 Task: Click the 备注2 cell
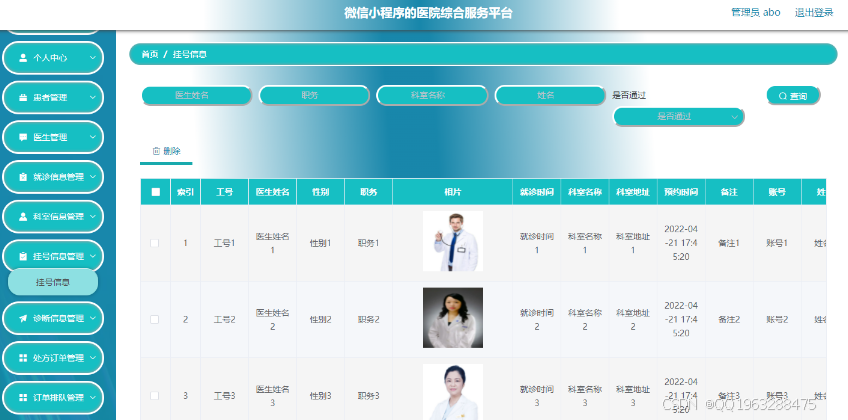pyautogui.click(x=729, y=319)
